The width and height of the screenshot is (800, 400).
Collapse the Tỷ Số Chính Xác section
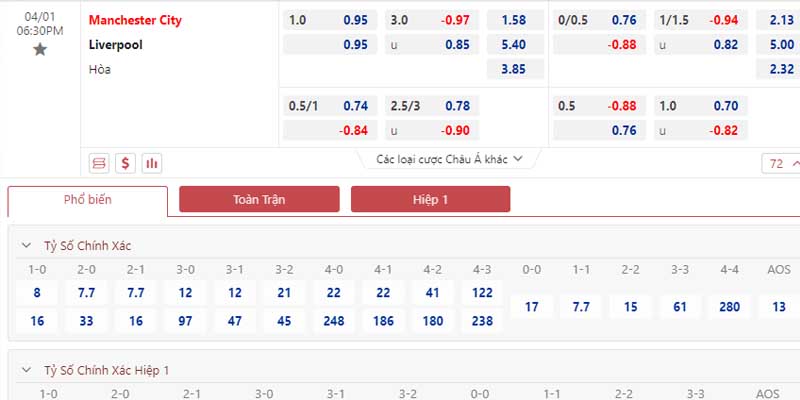pyautogui.click(x=27, y=246)
